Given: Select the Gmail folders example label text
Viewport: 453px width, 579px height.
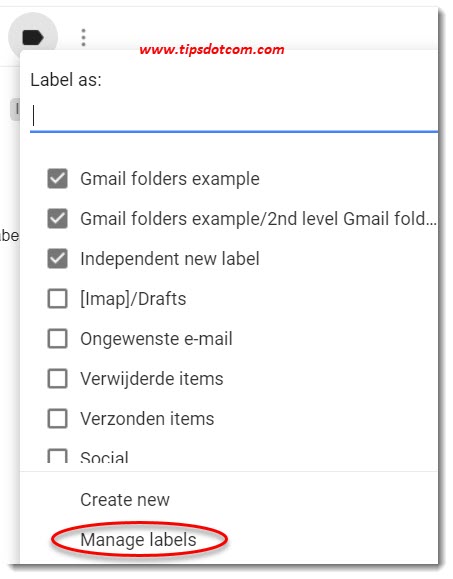Looking at the screenshot, I should coord(170,179).
